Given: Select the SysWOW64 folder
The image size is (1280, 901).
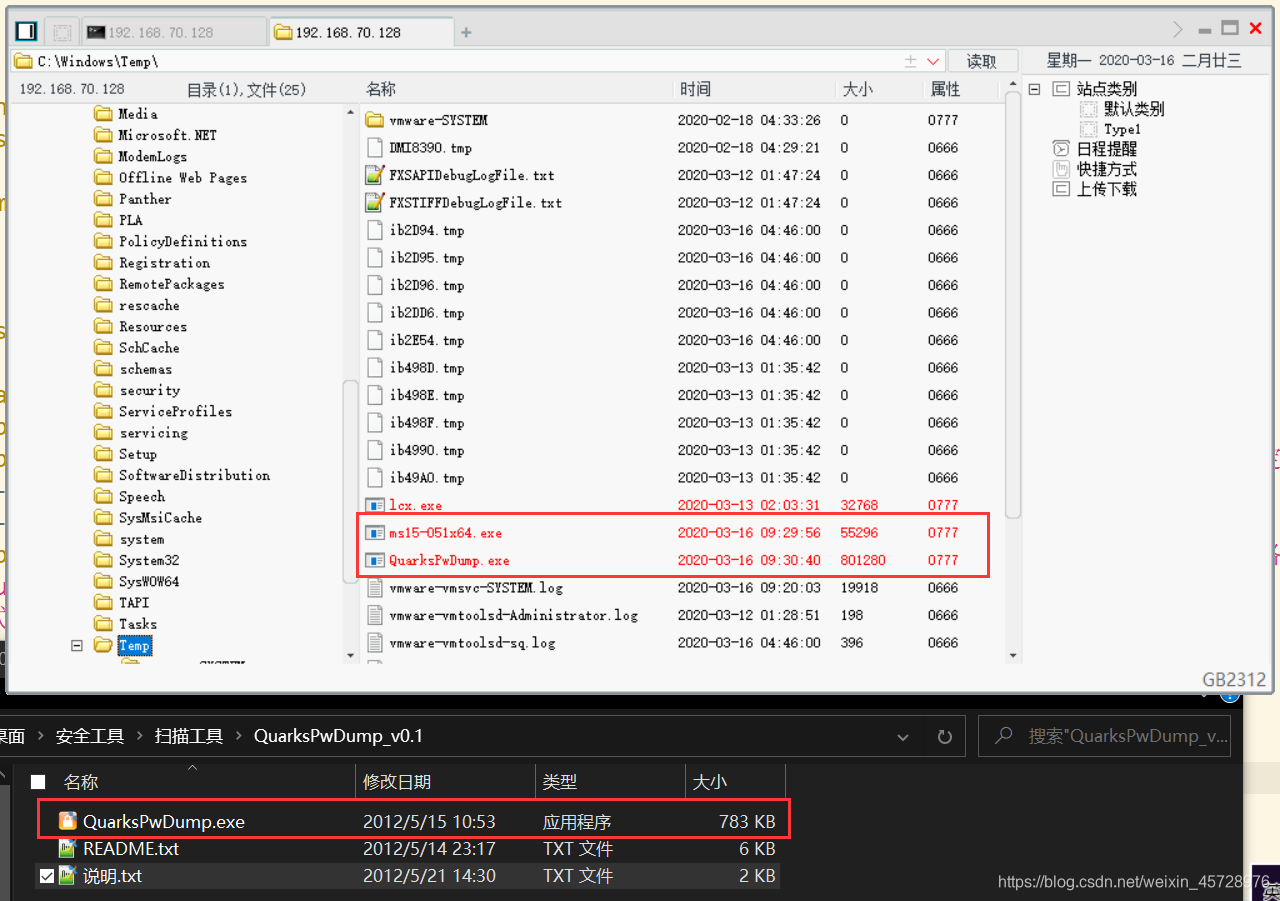Looking at the screenshot, I should 148,581.
